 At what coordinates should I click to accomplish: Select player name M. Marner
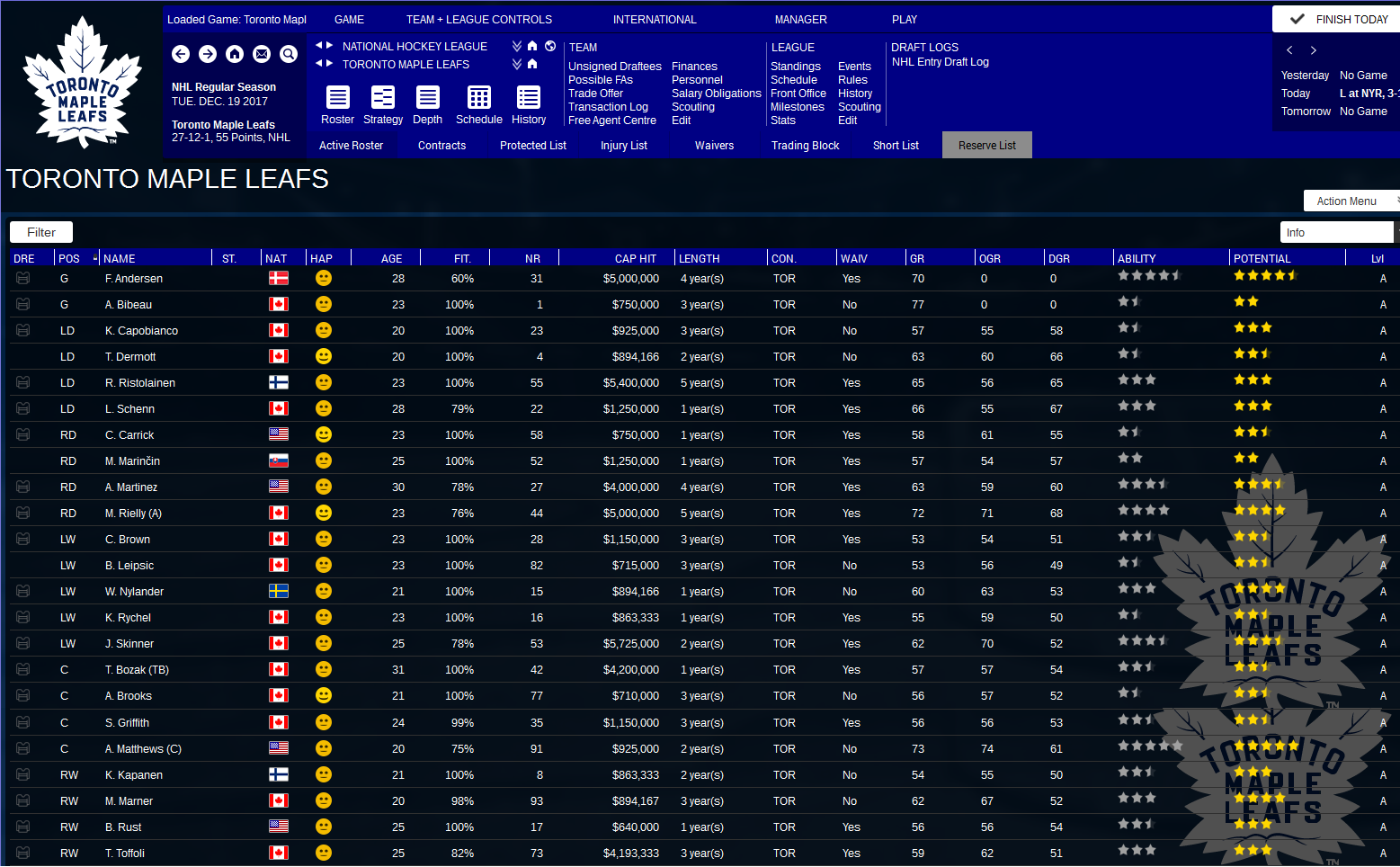point(129,800)
